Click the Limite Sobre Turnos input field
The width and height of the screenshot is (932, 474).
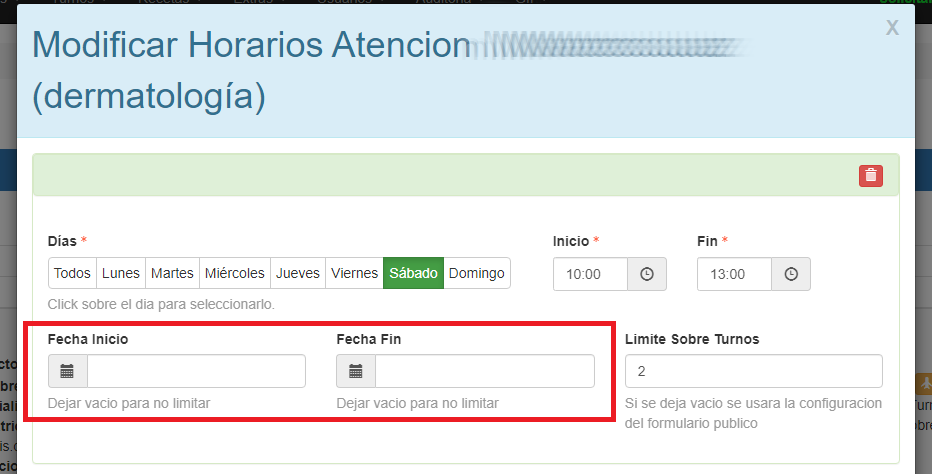tap(753, 371)
